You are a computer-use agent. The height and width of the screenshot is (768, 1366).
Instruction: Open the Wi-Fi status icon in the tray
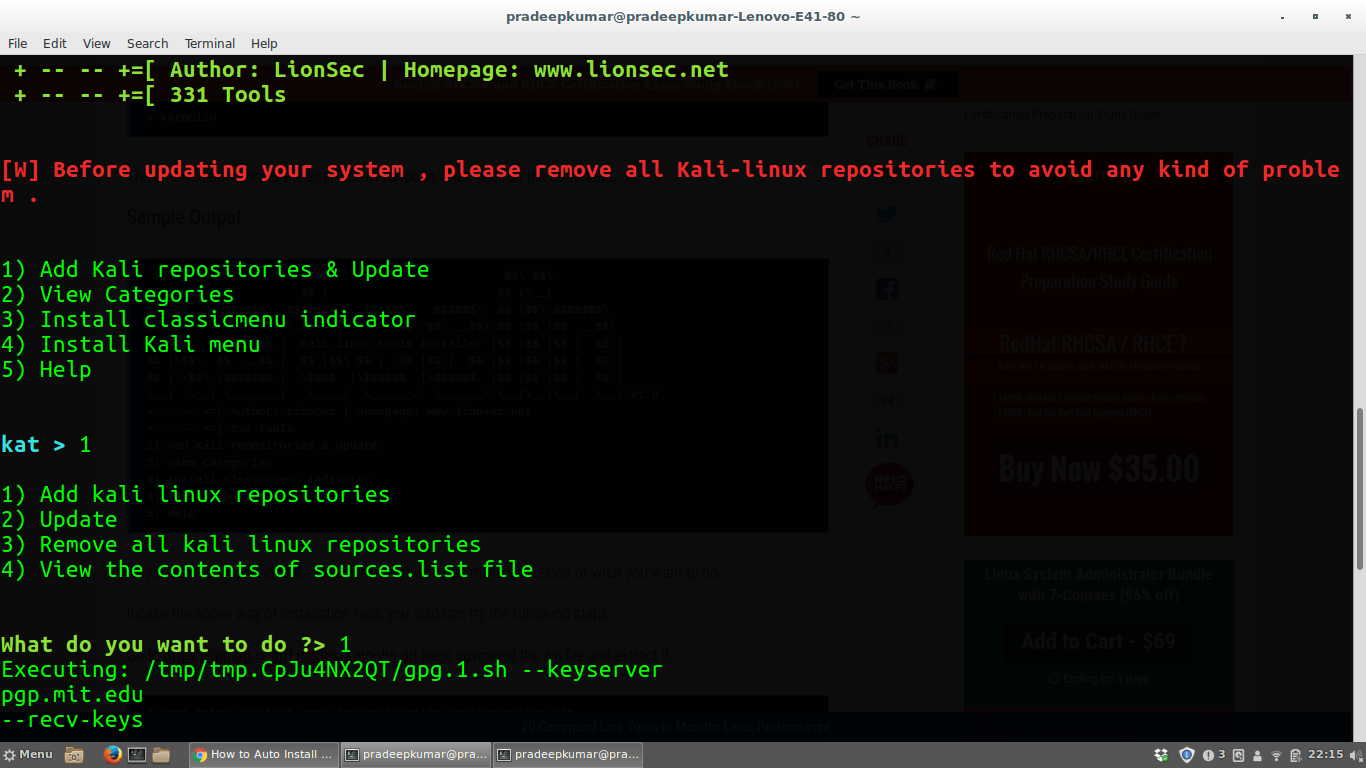pos(1276,756)
